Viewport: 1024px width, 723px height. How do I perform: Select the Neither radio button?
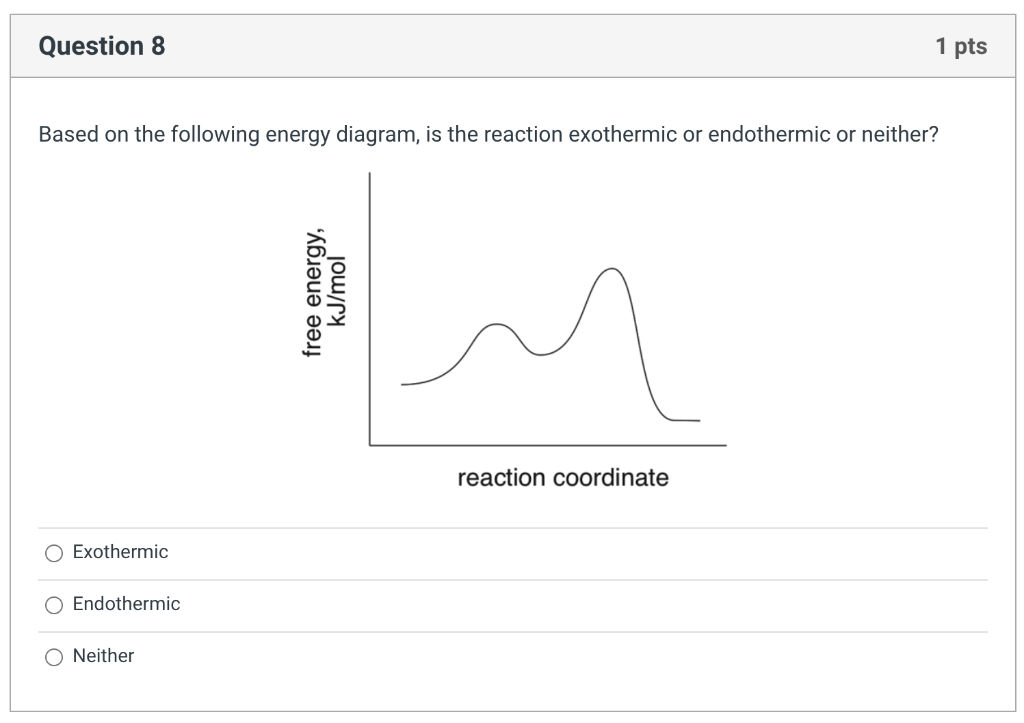(x=54, y=656)
